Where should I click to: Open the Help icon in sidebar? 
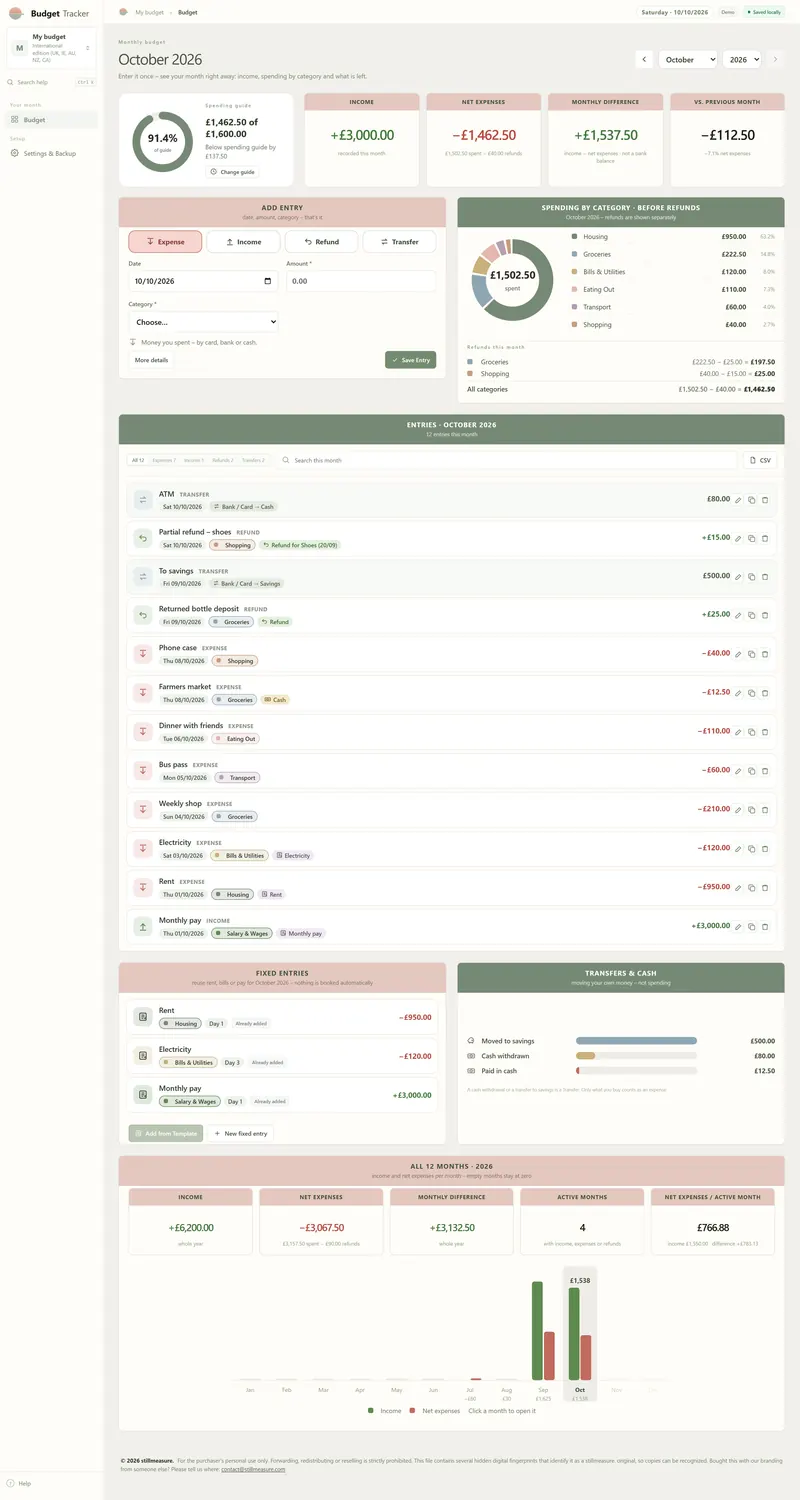coord(11,1483)
